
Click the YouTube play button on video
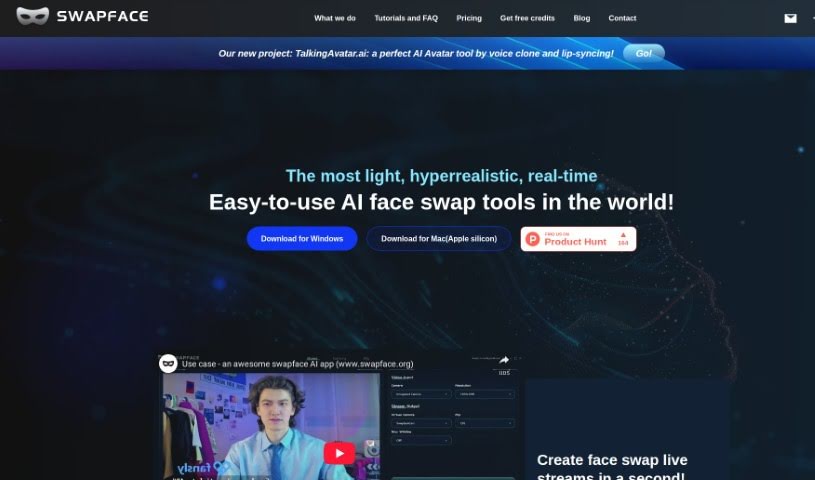point(339,453)
